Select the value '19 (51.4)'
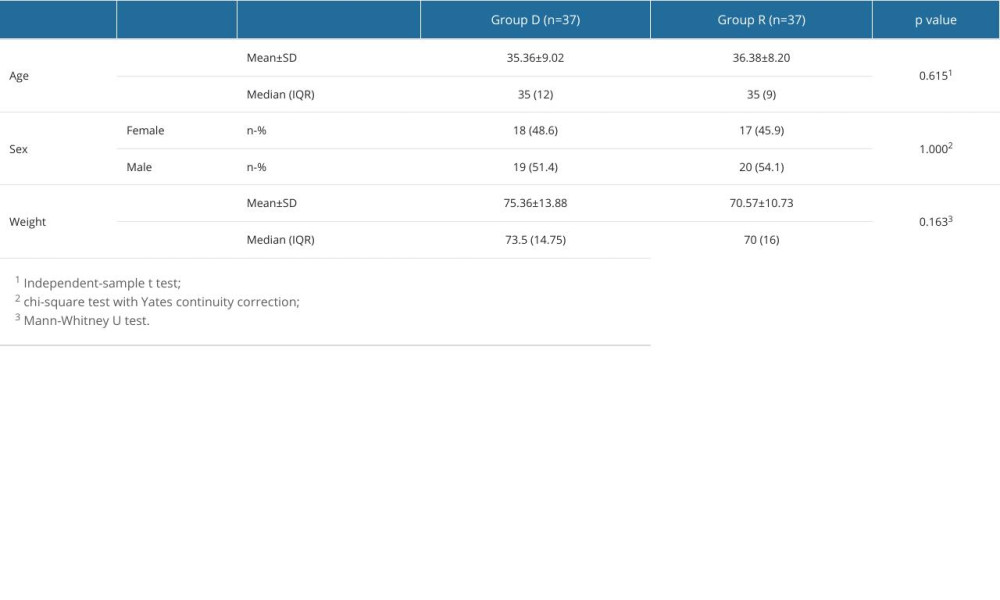 pos(535,167)
